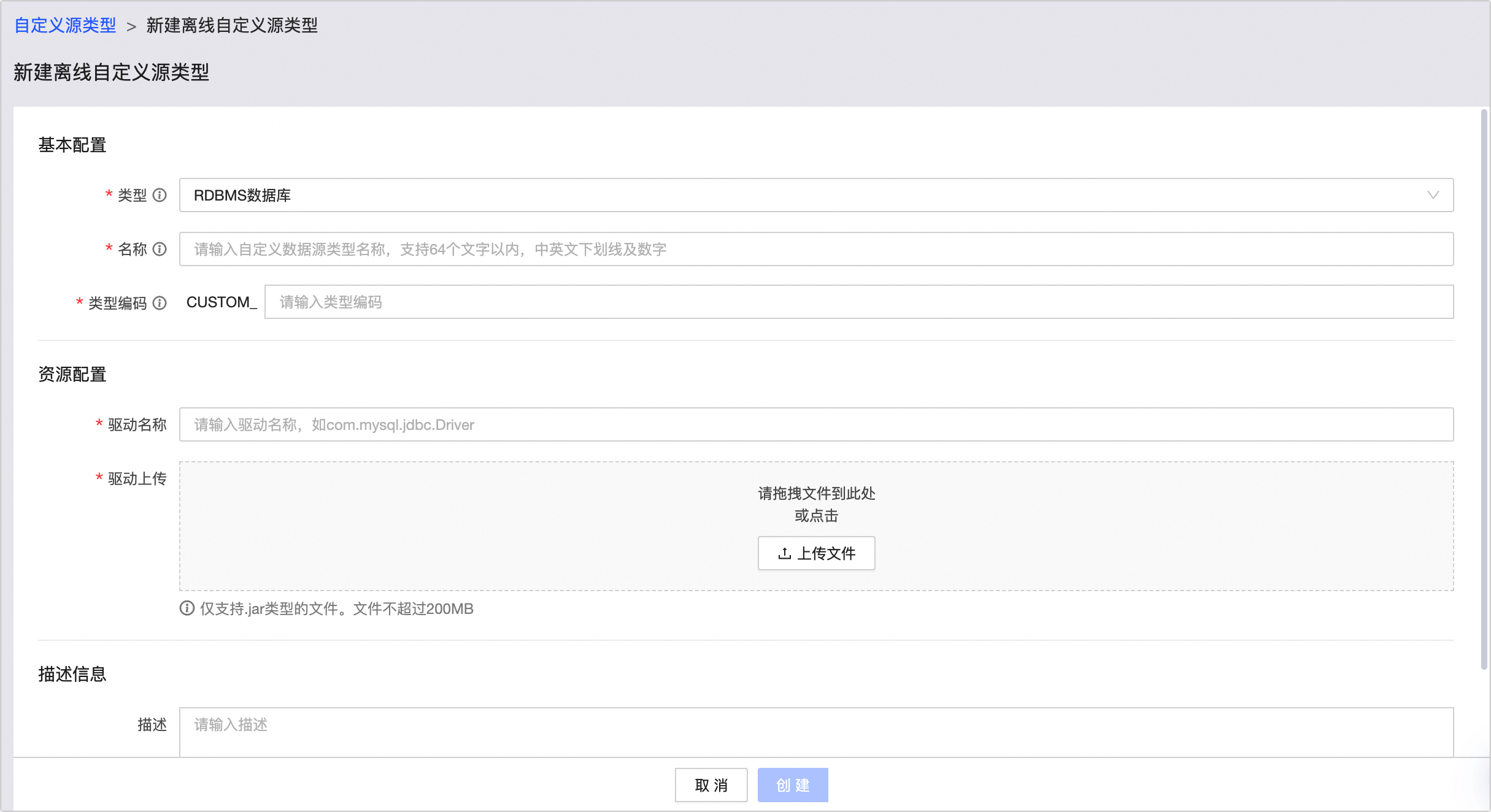The image size is (1491, 812).
Task: Click the chevron arrow of the 类型 dropdown
Action: 1433,195
